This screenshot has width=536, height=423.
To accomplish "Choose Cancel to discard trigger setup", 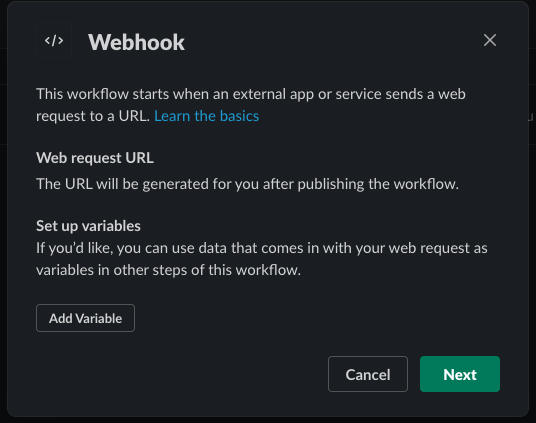I will [368, 374].
